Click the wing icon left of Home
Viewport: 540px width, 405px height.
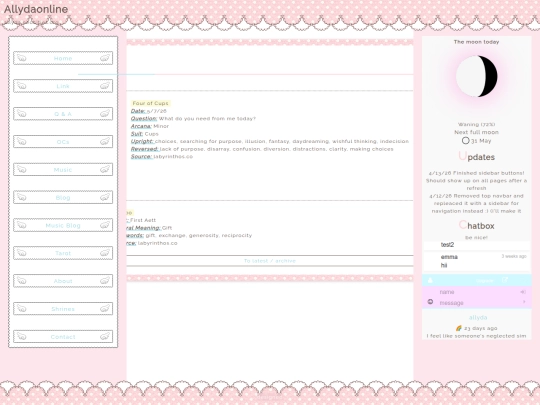22,58
